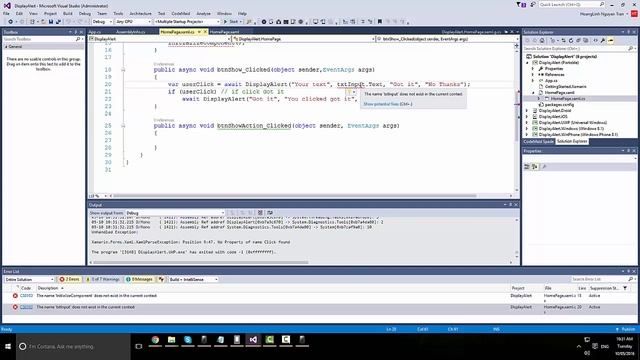
Task: Toggle the 0 Messages filter
Action: point(140,280)
